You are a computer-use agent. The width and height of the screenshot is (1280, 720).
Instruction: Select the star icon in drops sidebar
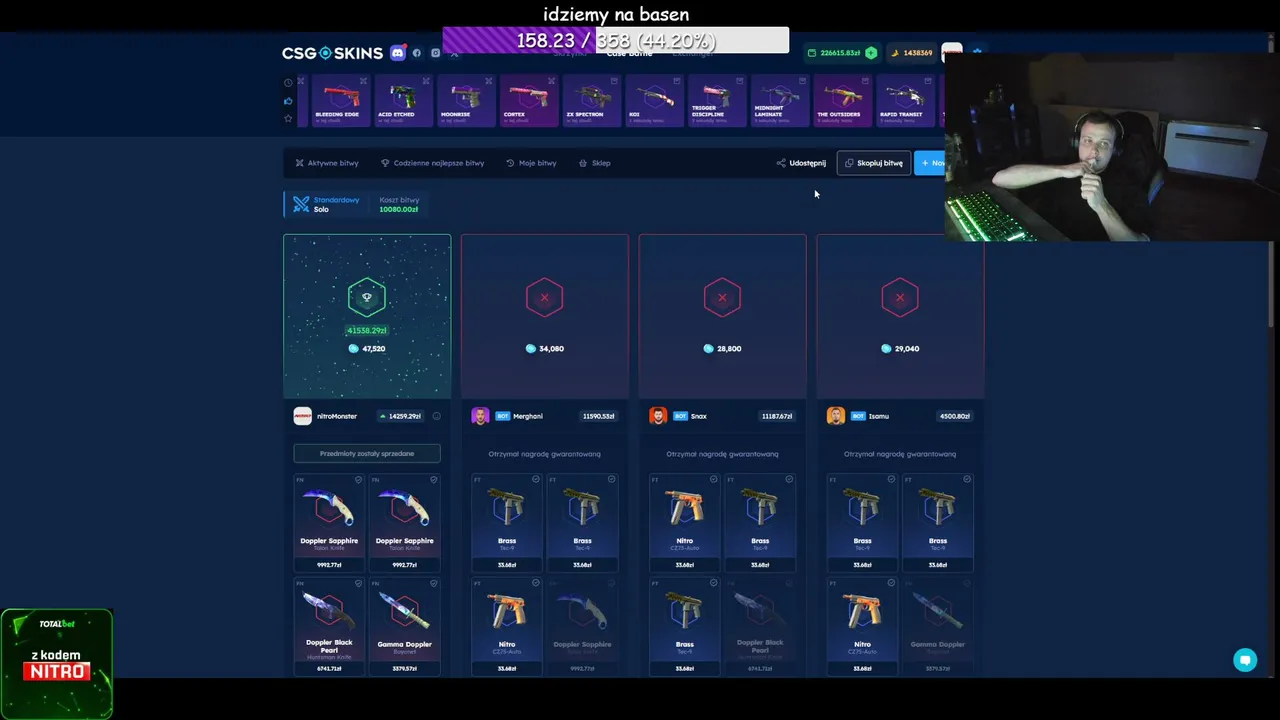(288, 118)
